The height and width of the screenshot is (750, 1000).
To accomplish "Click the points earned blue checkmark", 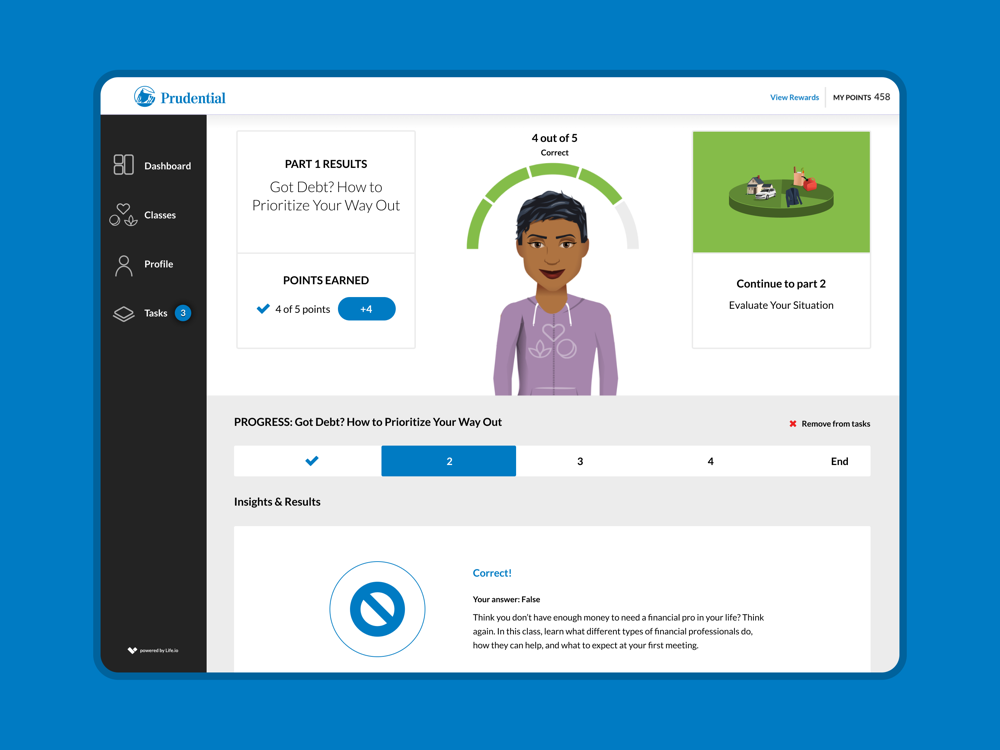I will tap(263, 309).
